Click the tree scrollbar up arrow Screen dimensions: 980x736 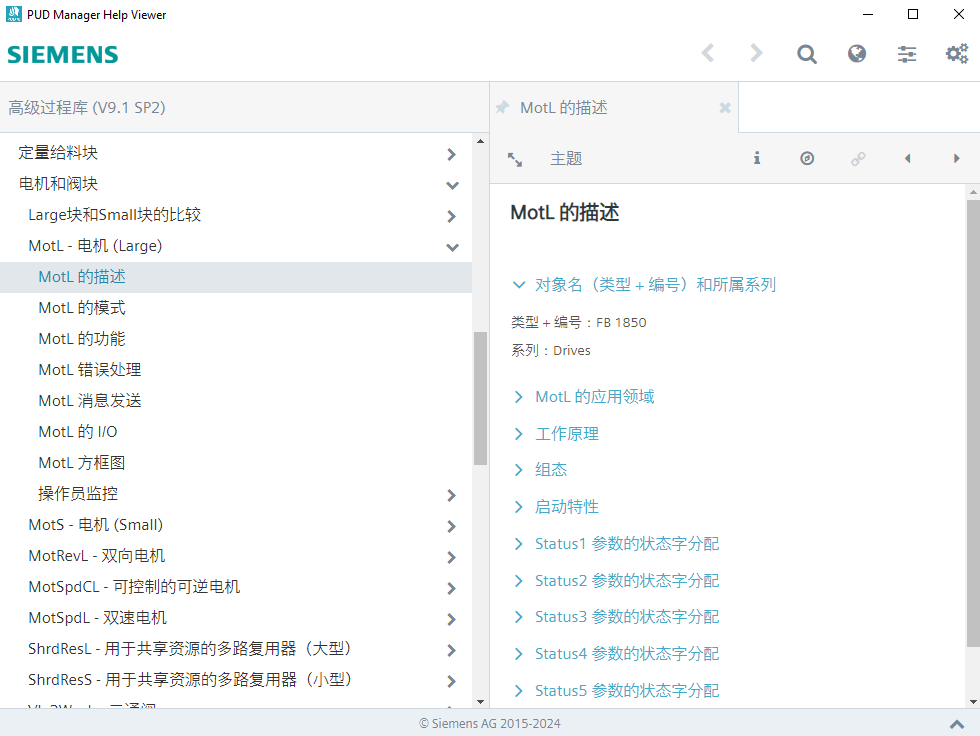pos(480,141)
